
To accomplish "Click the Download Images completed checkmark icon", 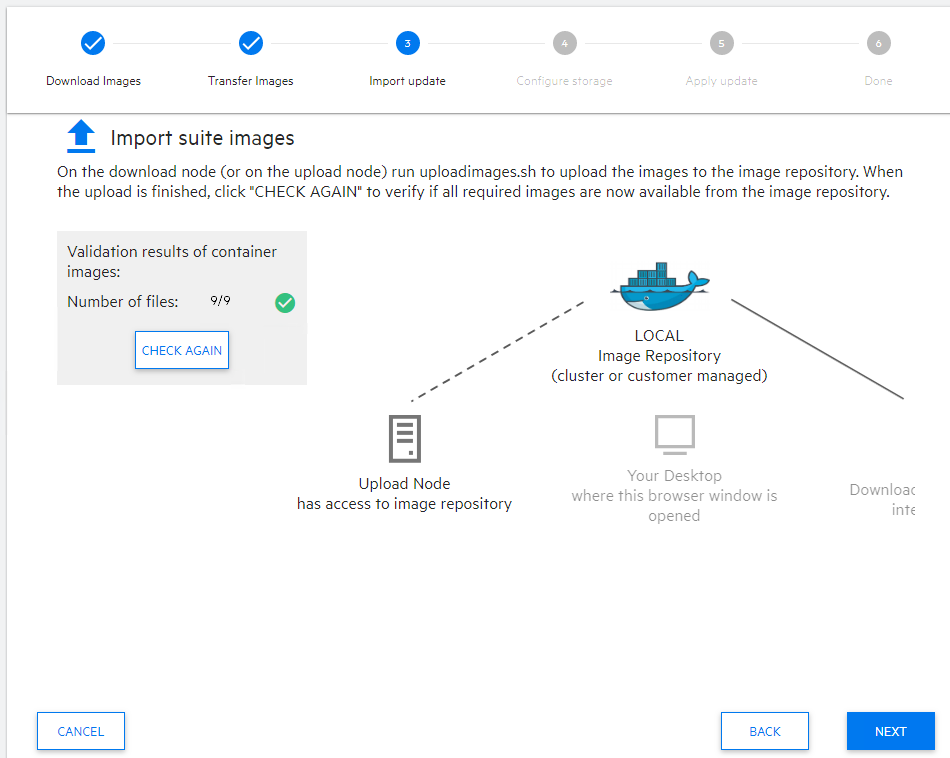I will [93, 43].
